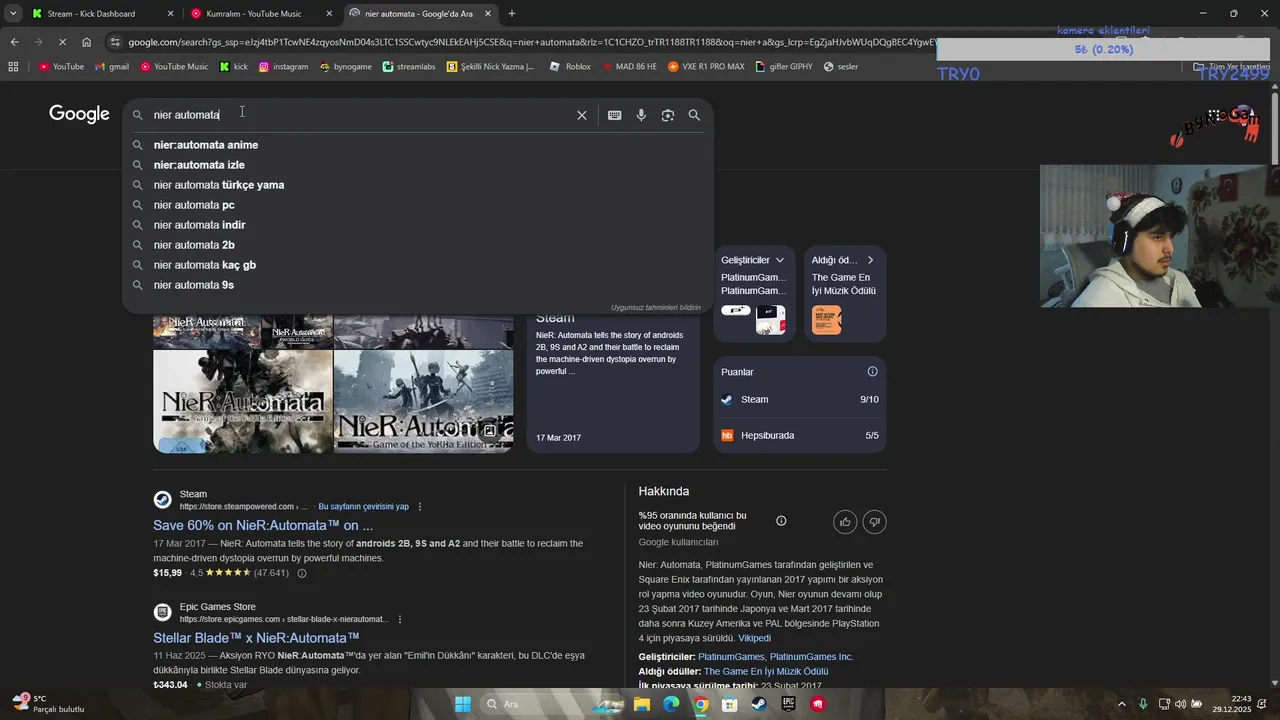Screen dimensions: 1280x720
Task: Open the on-screen keyboard input tool
Action: [x=614, y=115]
